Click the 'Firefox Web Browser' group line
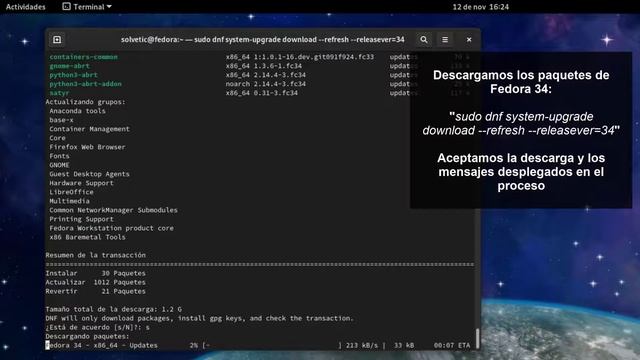Image resolution: width=640 pixels, height=360 pixels. 87,147
